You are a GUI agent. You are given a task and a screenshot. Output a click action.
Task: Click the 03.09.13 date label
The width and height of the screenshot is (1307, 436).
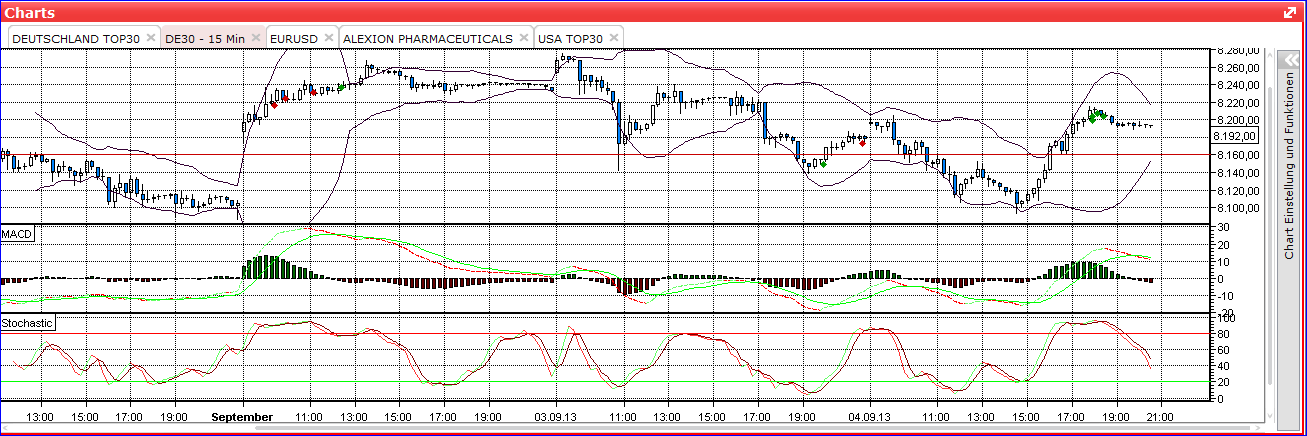click(553, 416)
